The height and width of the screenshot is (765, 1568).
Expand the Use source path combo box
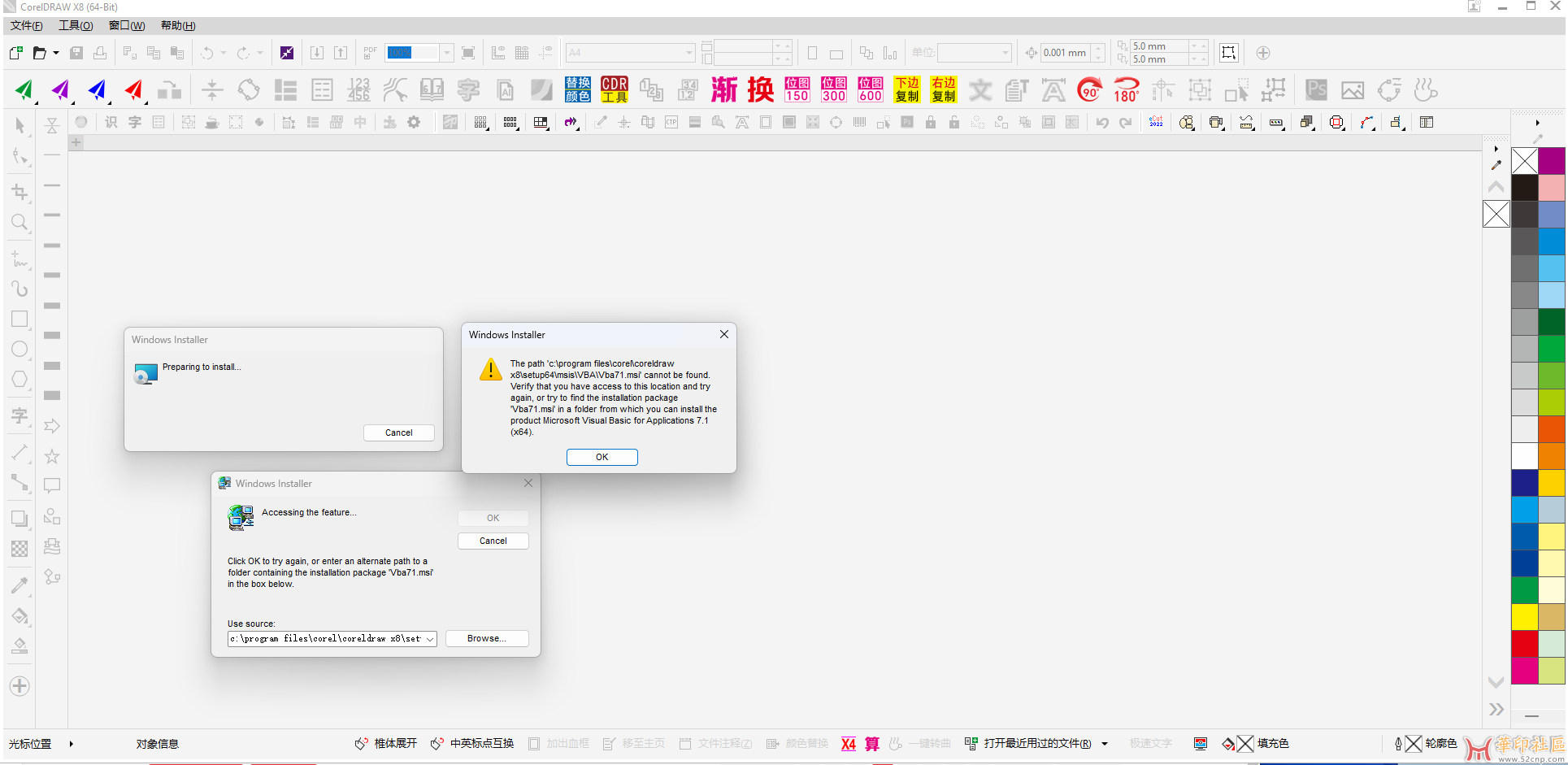click(x=430, y=639)
